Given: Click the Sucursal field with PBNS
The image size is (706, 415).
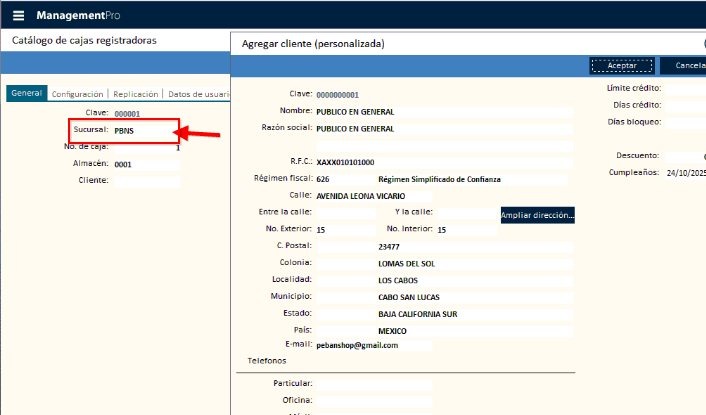Looking at the screenshot, I should coord(145,131).
